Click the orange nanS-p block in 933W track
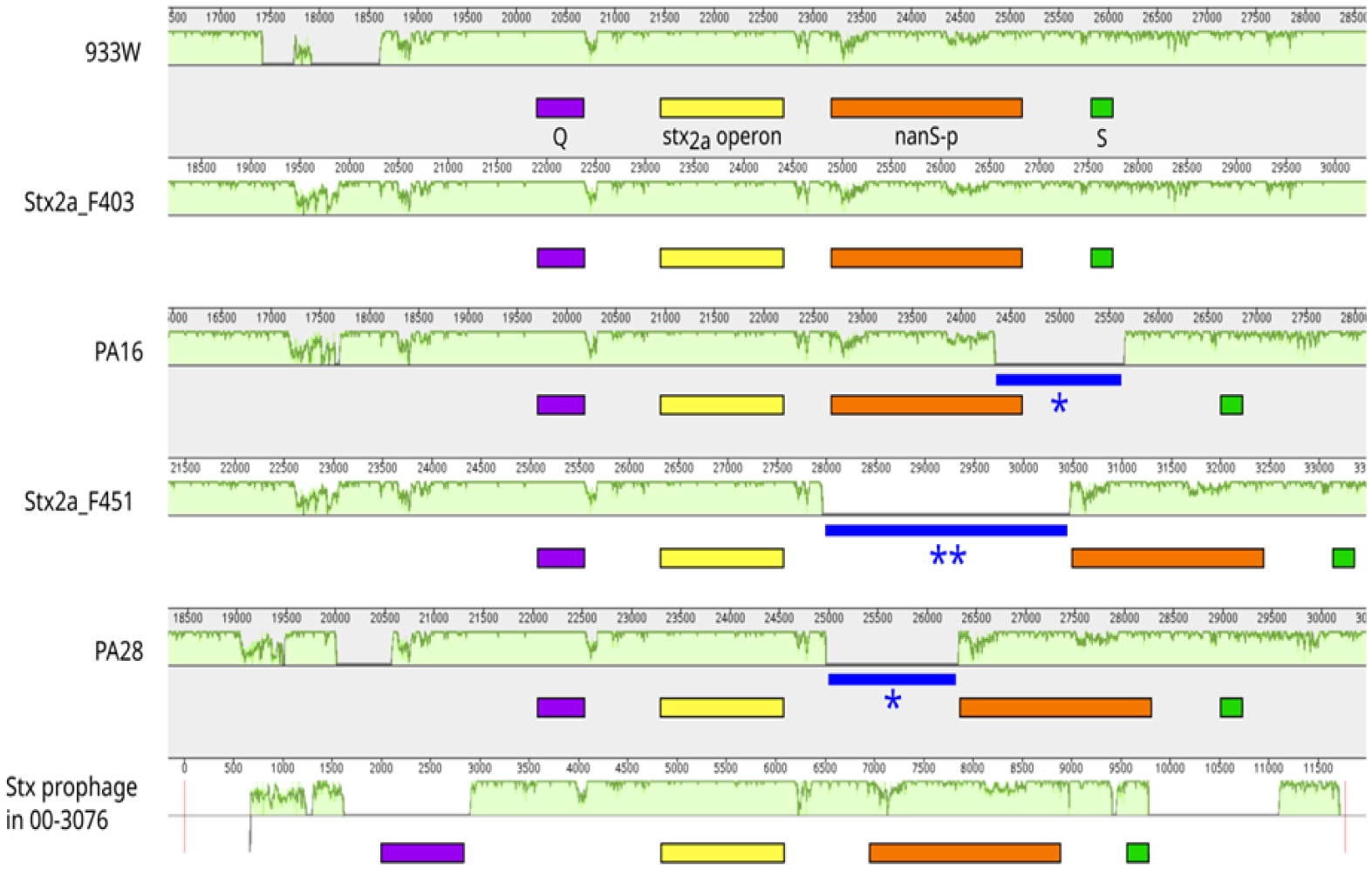The image size is (1372, 870). pyautogui.click(x=925, y=108)
